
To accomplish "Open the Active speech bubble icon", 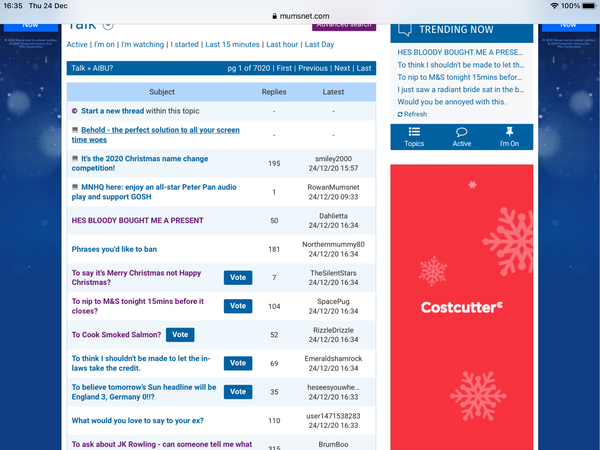I will [461, 132].
